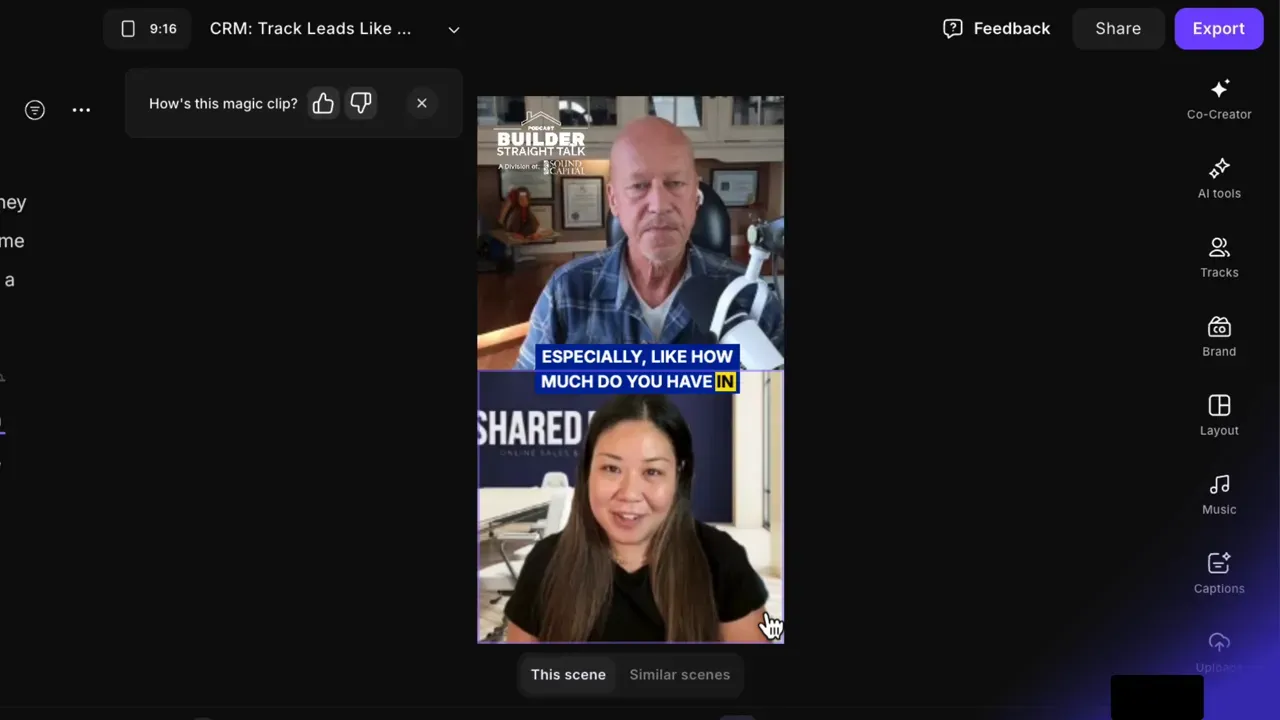
Task: Open the Co-Creator panel
Action: click(x=1219, y=100)
